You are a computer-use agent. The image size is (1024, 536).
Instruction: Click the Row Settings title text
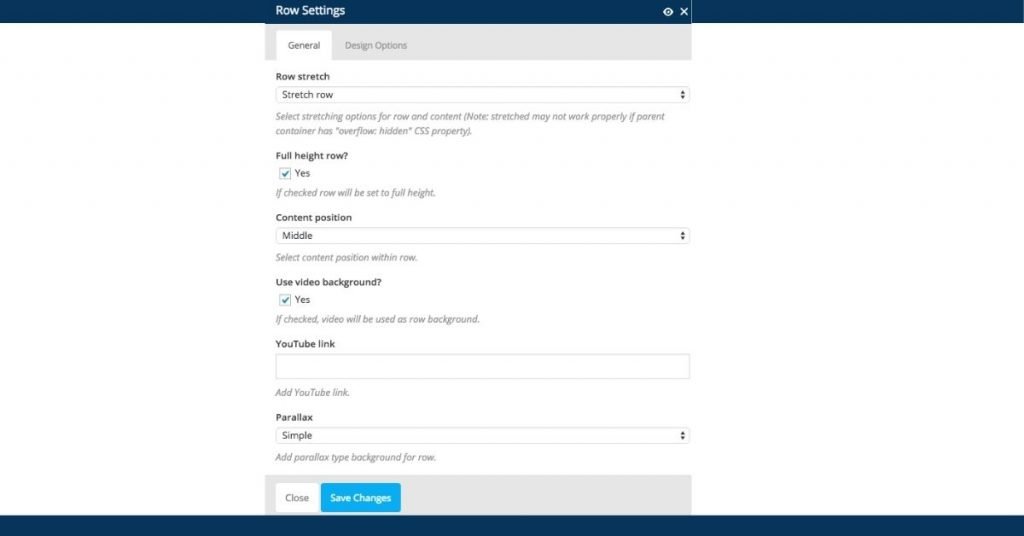click(310, 10)
